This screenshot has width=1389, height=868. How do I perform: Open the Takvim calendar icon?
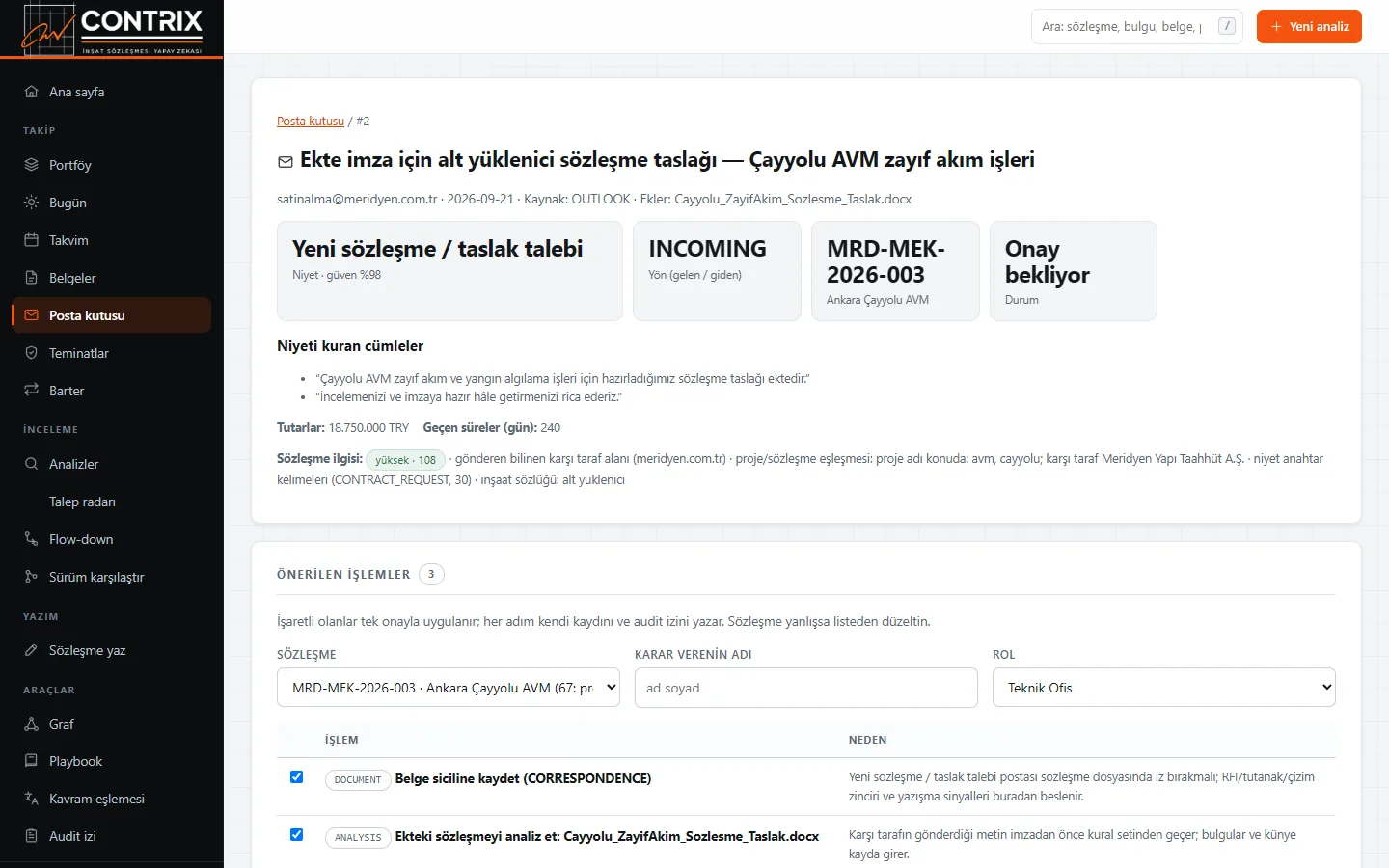31,240
